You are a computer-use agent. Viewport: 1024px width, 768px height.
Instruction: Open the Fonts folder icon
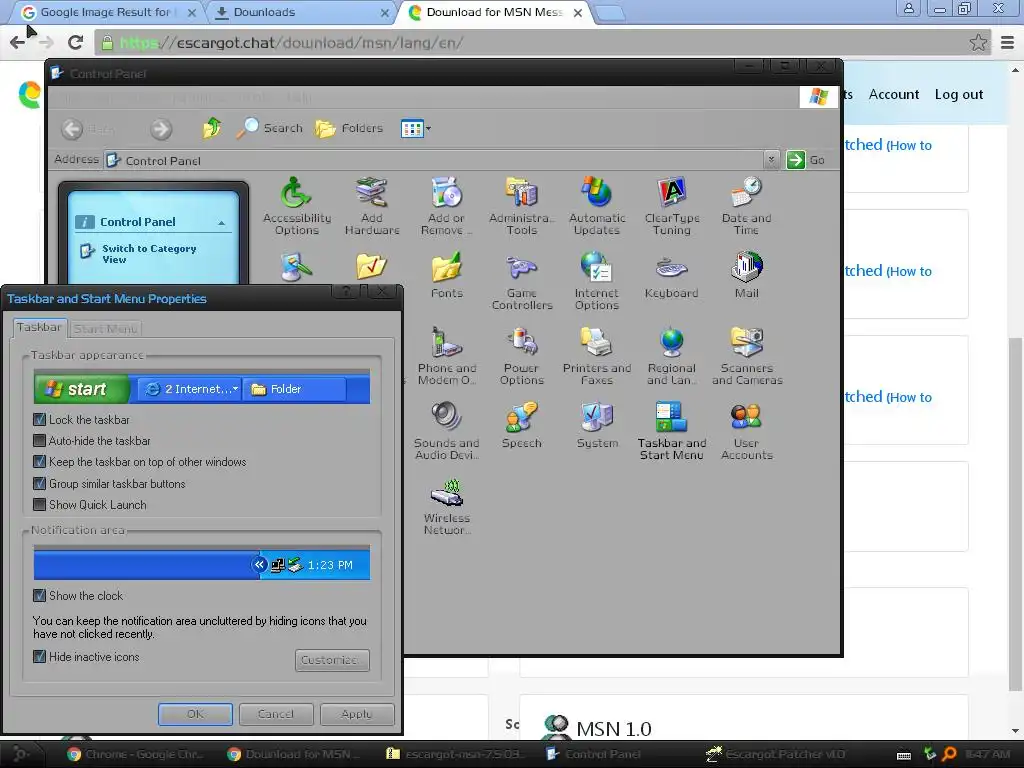[x=447, y=275]
